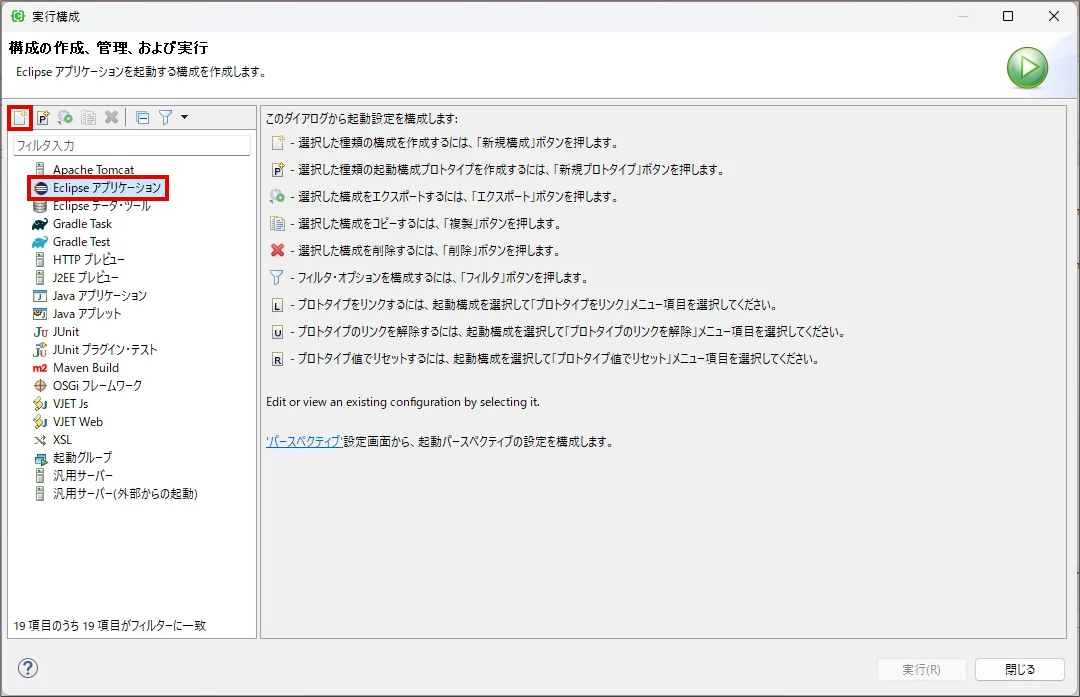1080x697 pixels.
Task: Click the Duplicate configuration toolbar icon
Action: 88,117
